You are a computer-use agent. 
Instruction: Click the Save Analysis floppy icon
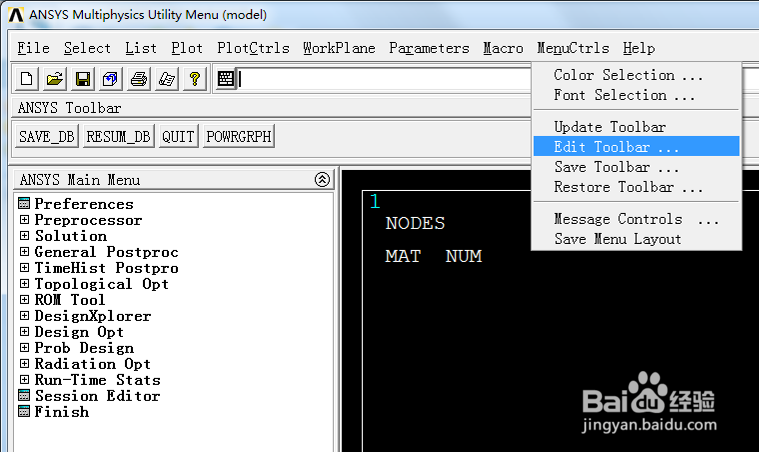pos(83,79)
